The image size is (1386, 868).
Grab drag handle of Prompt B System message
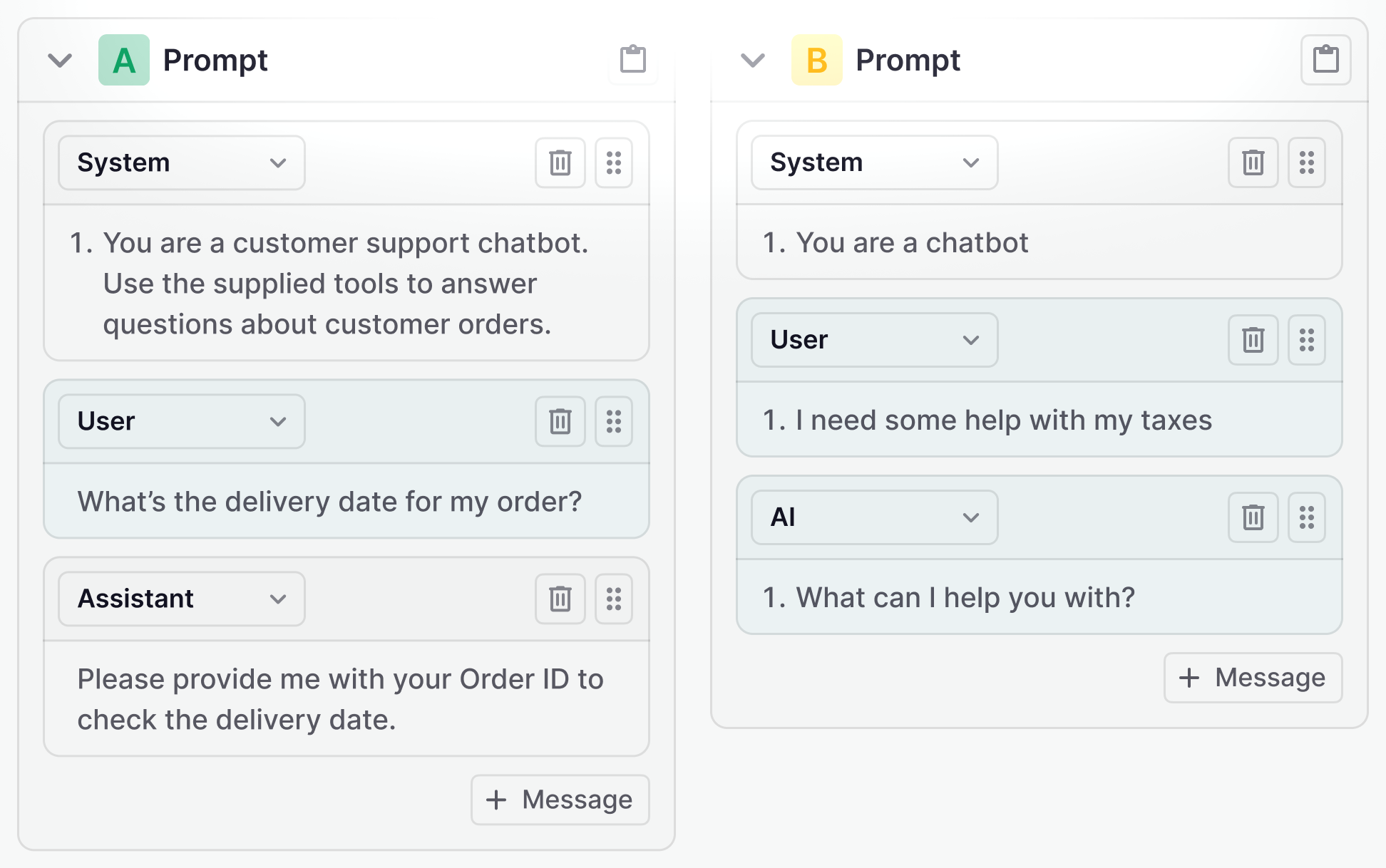[1307, 163]
